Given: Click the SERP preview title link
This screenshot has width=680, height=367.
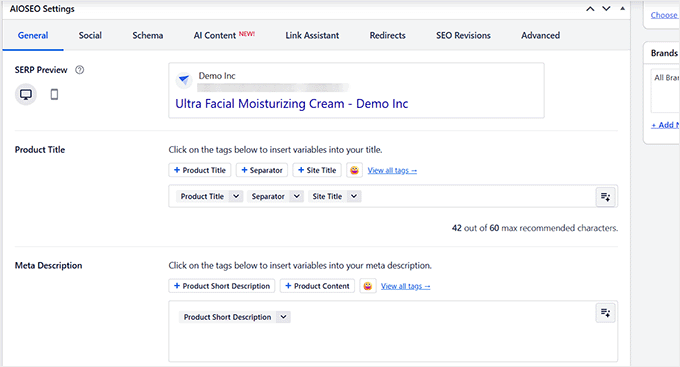Looking at the screenshot, I should click(x=291, y=104).
